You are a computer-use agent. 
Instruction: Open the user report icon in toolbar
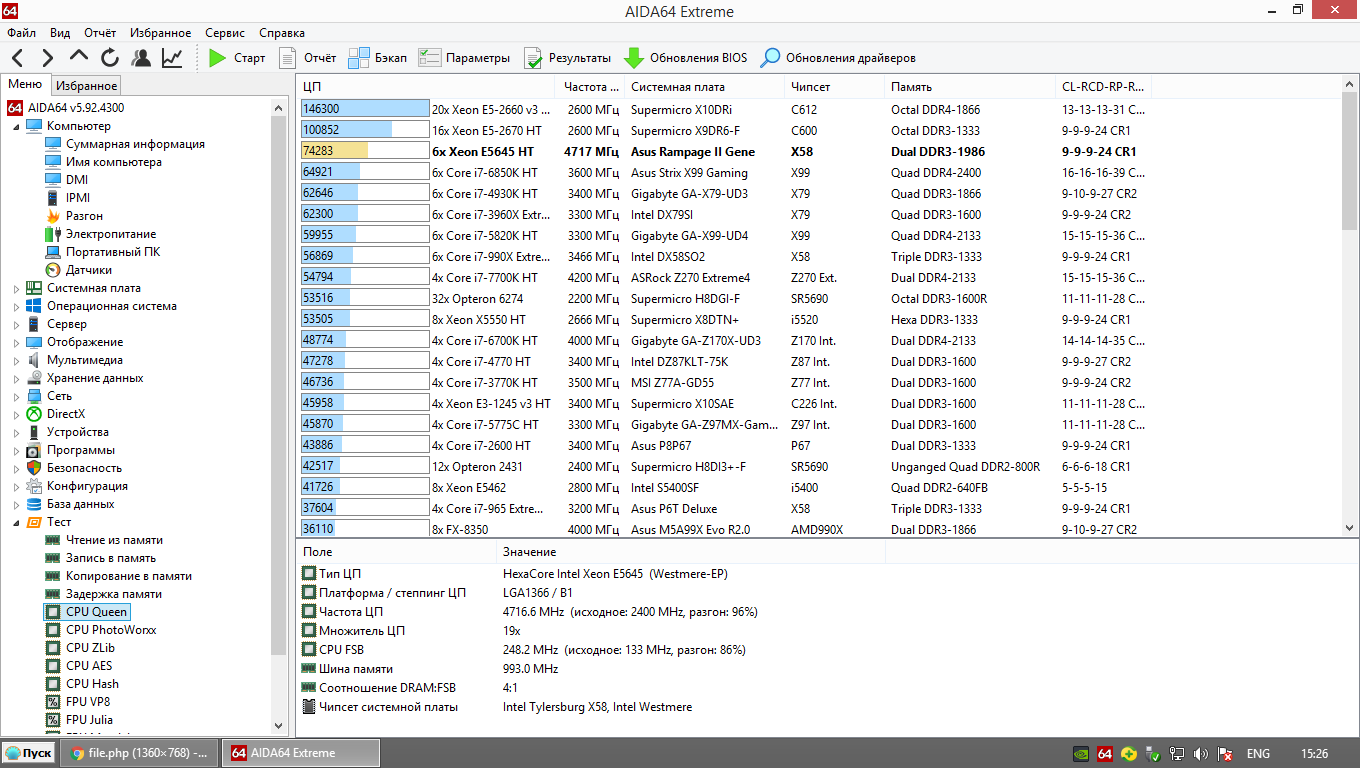(x=141, y=58)
